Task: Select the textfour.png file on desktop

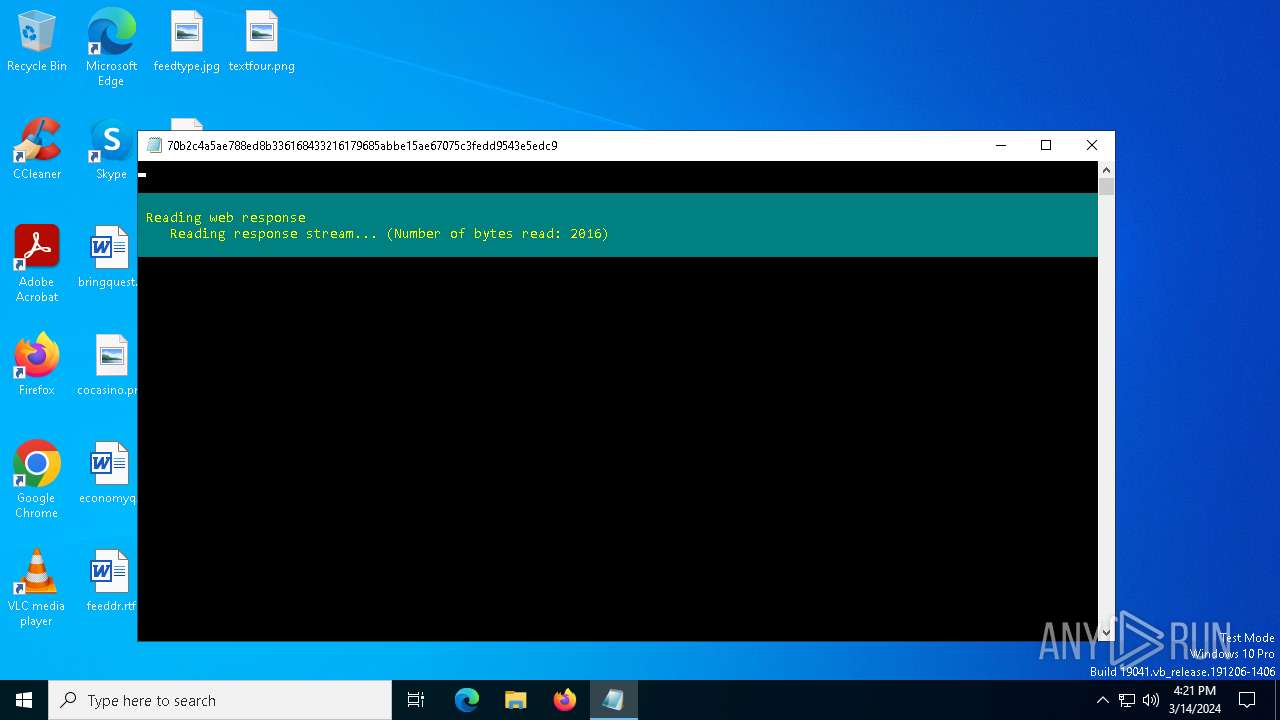Action: point(262,42)
